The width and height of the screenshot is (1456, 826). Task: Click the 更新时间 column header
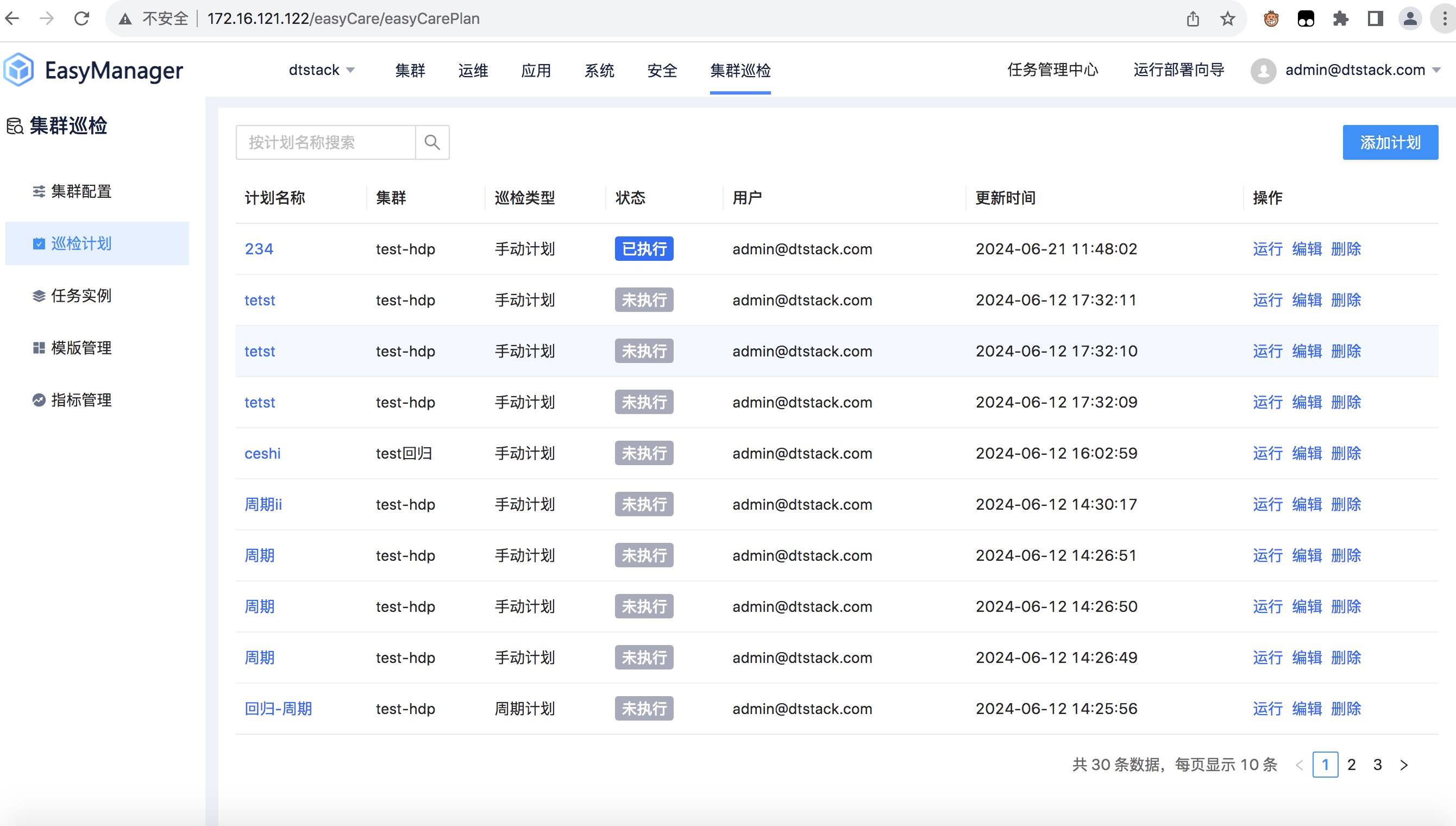click(x=1006, y=198)
